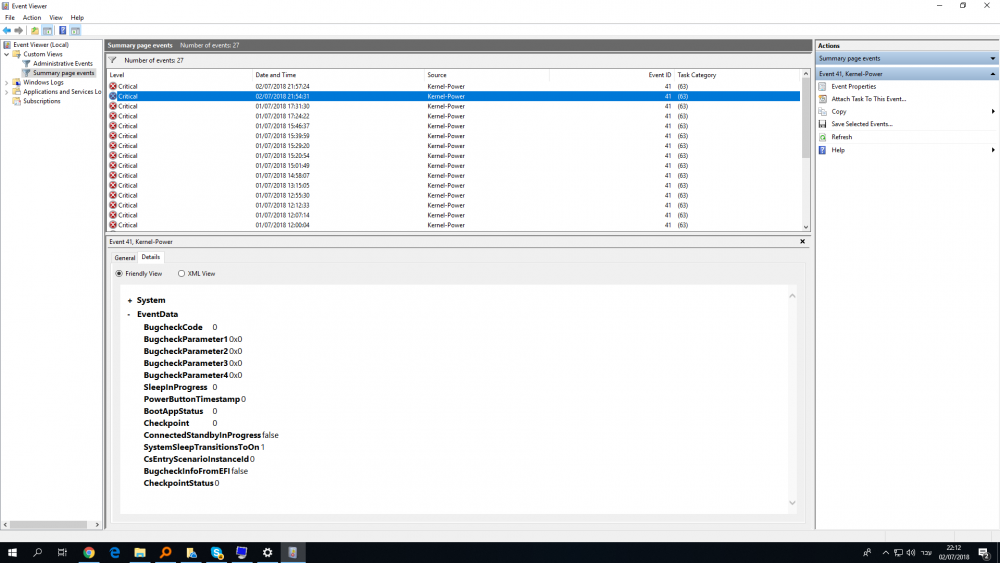Select the event at 01/07/2018 15:46:37
Image resolution: width=1000 pixels, height=563 pixels.
(453, 126)
